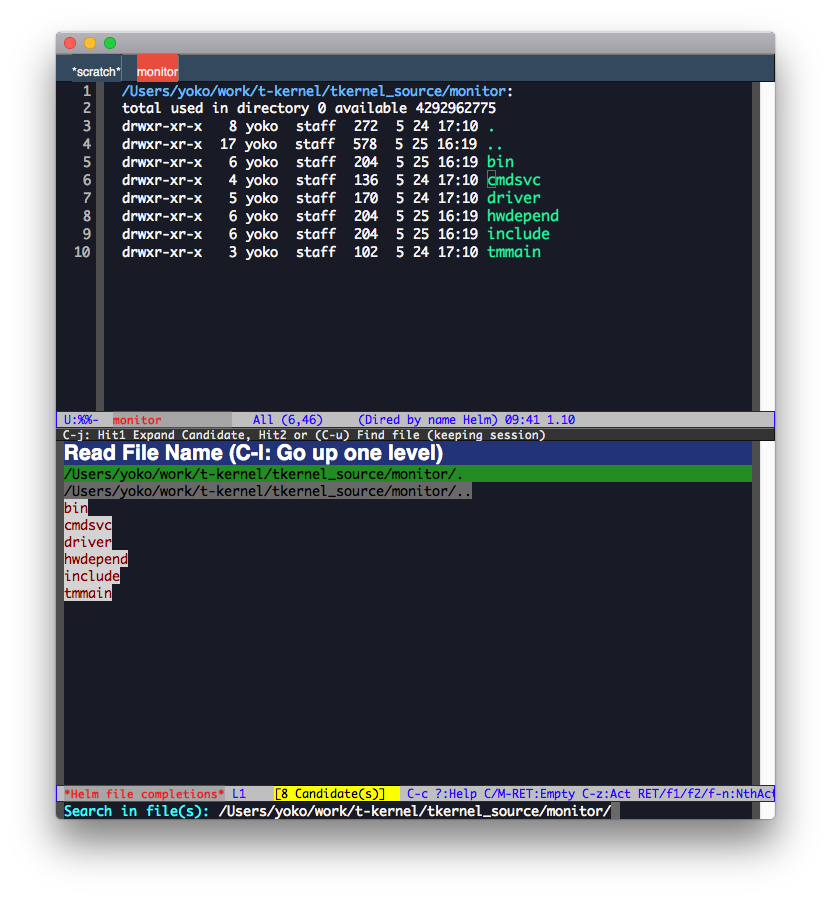The width and height of the screenshot is (831, 899).
Task: Click the 'Search in file(s)' minibuffer input
Action: 414,811
